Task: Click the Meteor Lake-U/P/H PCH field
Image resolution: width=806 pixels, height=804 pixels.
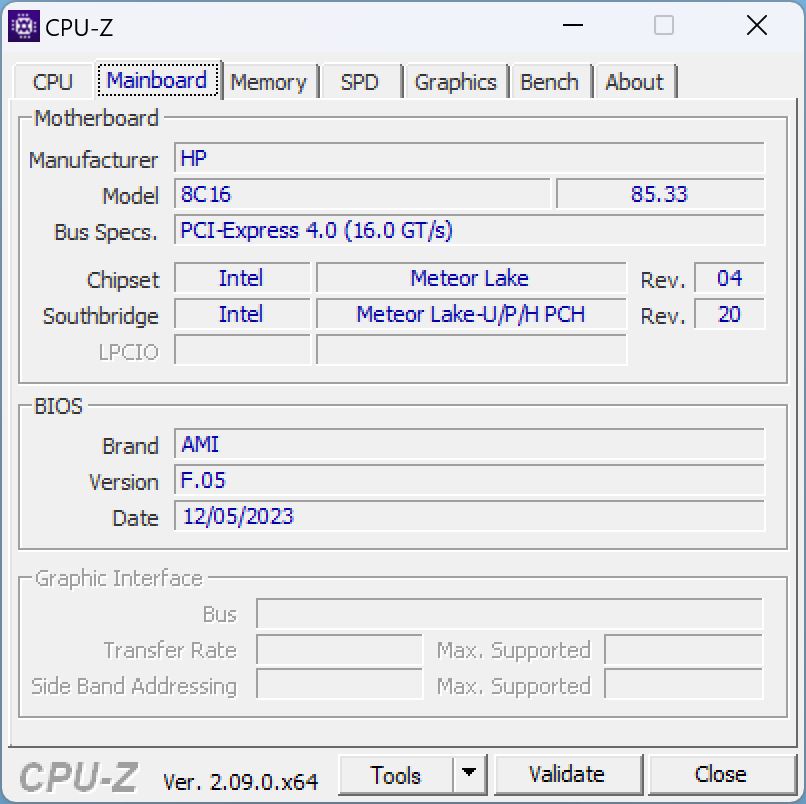Action: [x=471, y=314]
